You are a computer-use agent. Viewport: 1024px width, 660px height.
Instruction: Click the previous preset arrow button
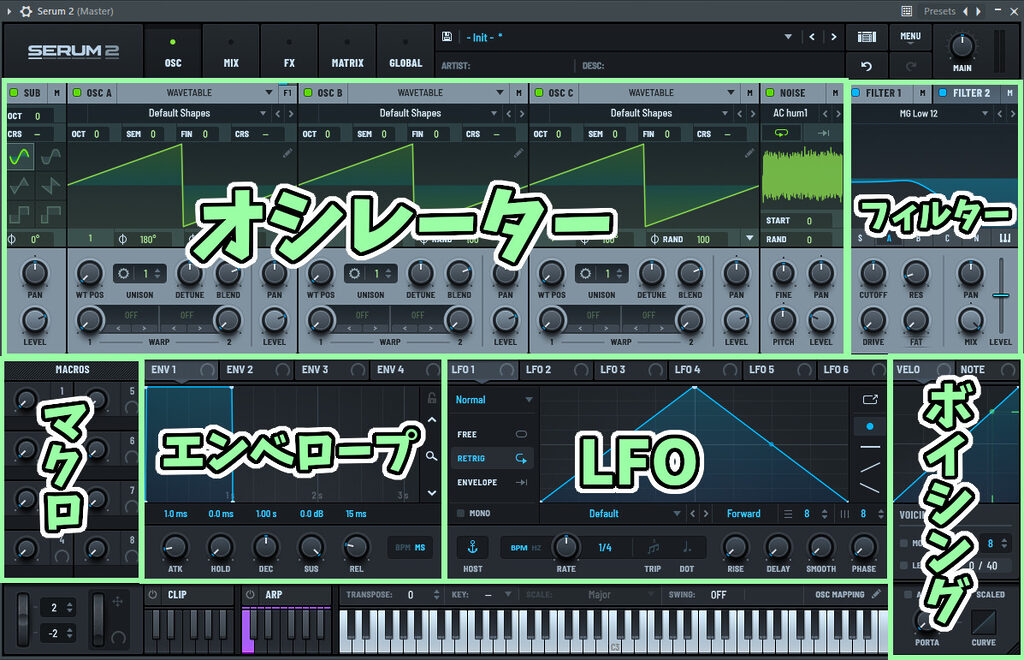point(812,37)
